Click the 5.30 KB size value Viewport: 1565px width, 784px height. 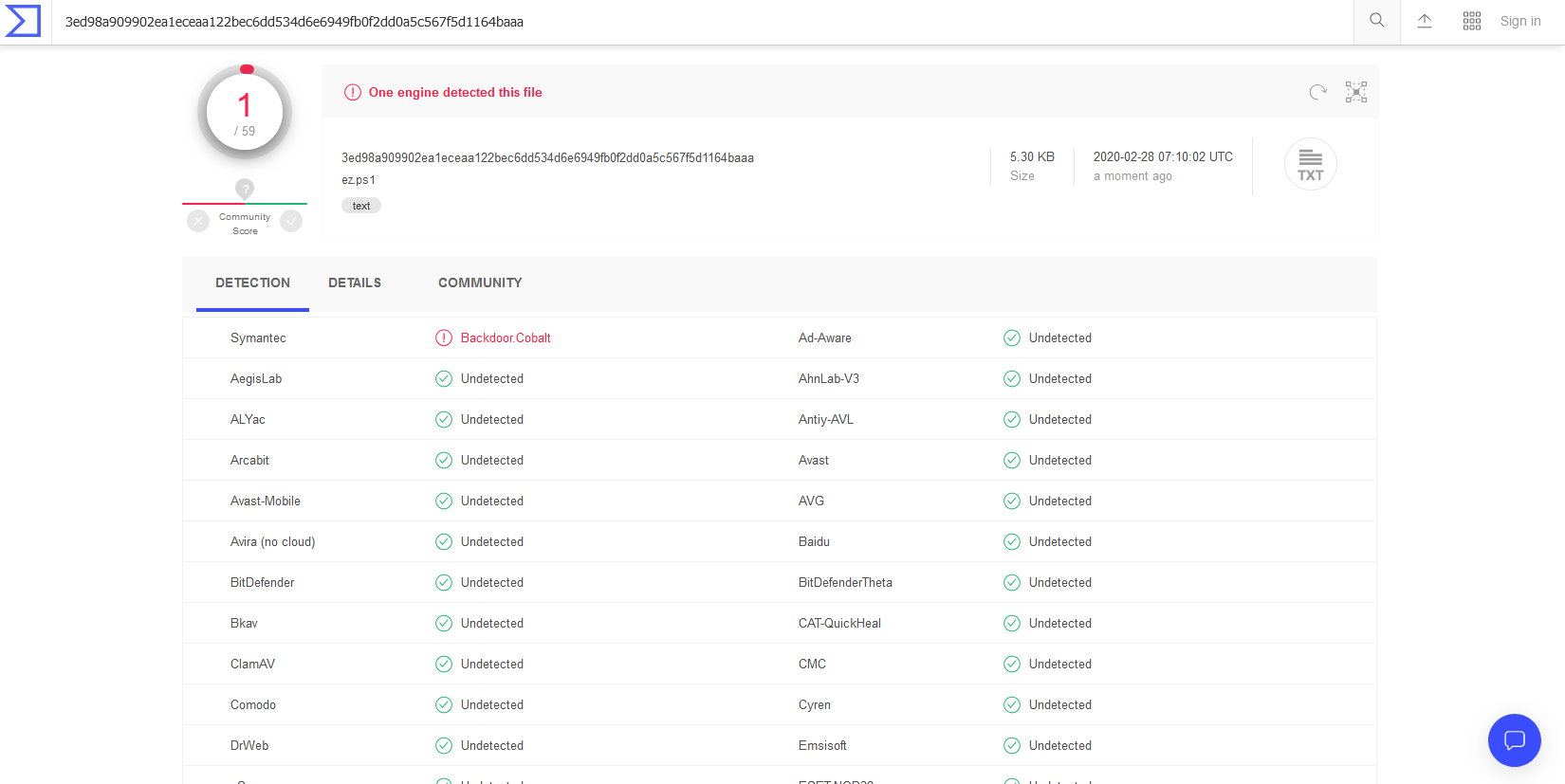click(1032, 156)
